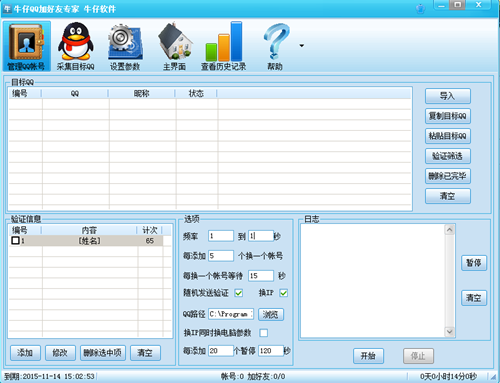Viewport: 500px width, 383px height.
Task: Click log scrollbar up arrow
Action: coord(450,230)
